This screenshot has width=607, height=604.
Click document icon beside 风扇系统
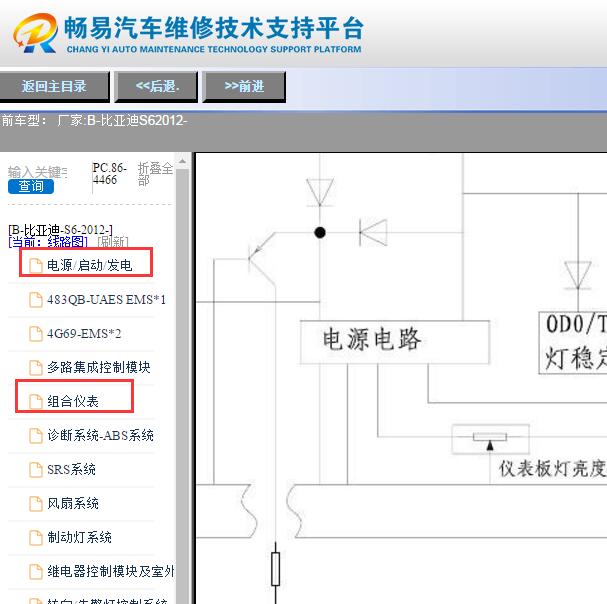[36, 503]
